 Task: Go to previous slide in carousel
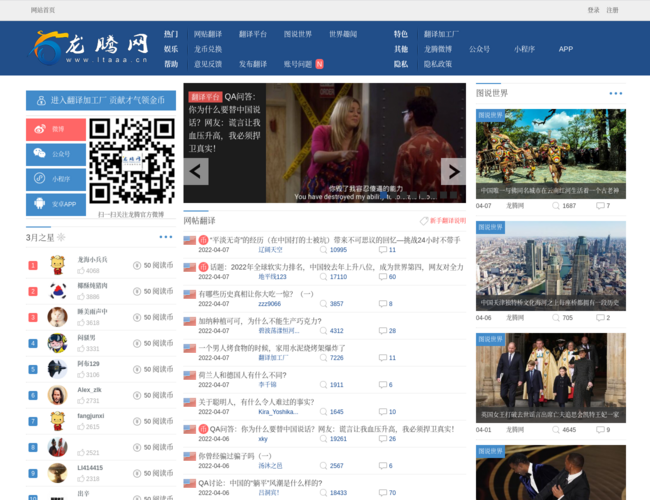[x=196, y=171]
